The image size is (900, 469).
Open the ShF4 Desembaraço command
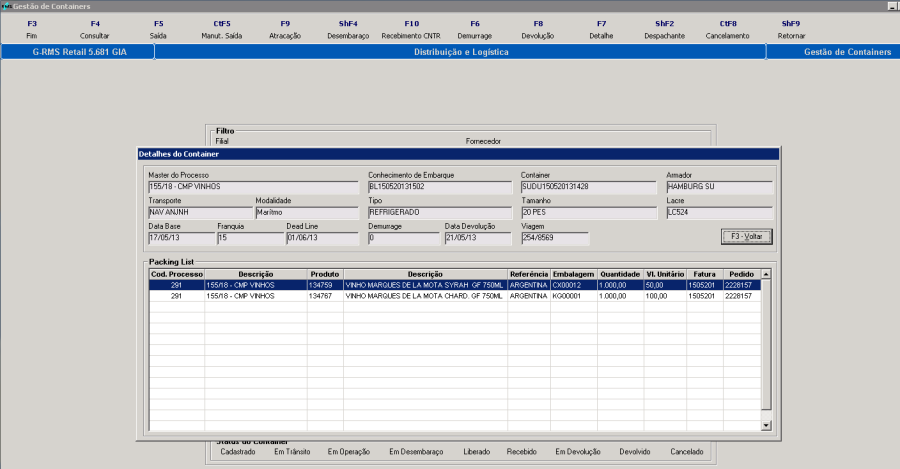(x=348, y=29)
